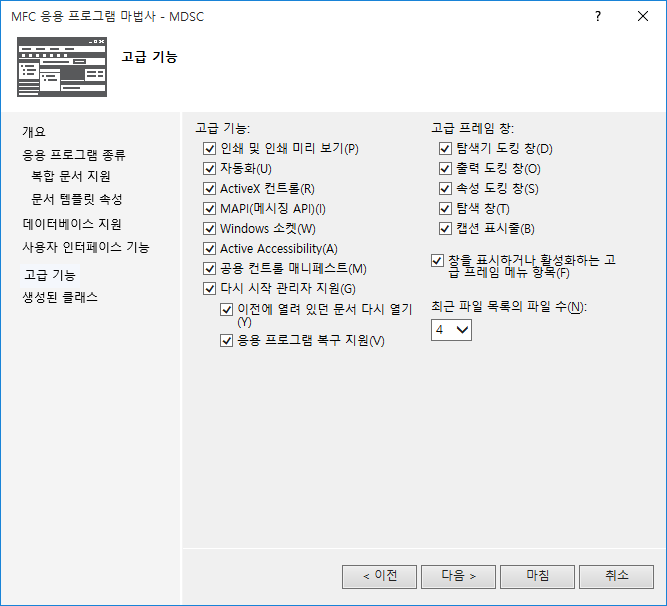This screenshot has width=667, height=606.
Task: Toggle the 탐색 창(T) checkbox
Action: [445, 208]
